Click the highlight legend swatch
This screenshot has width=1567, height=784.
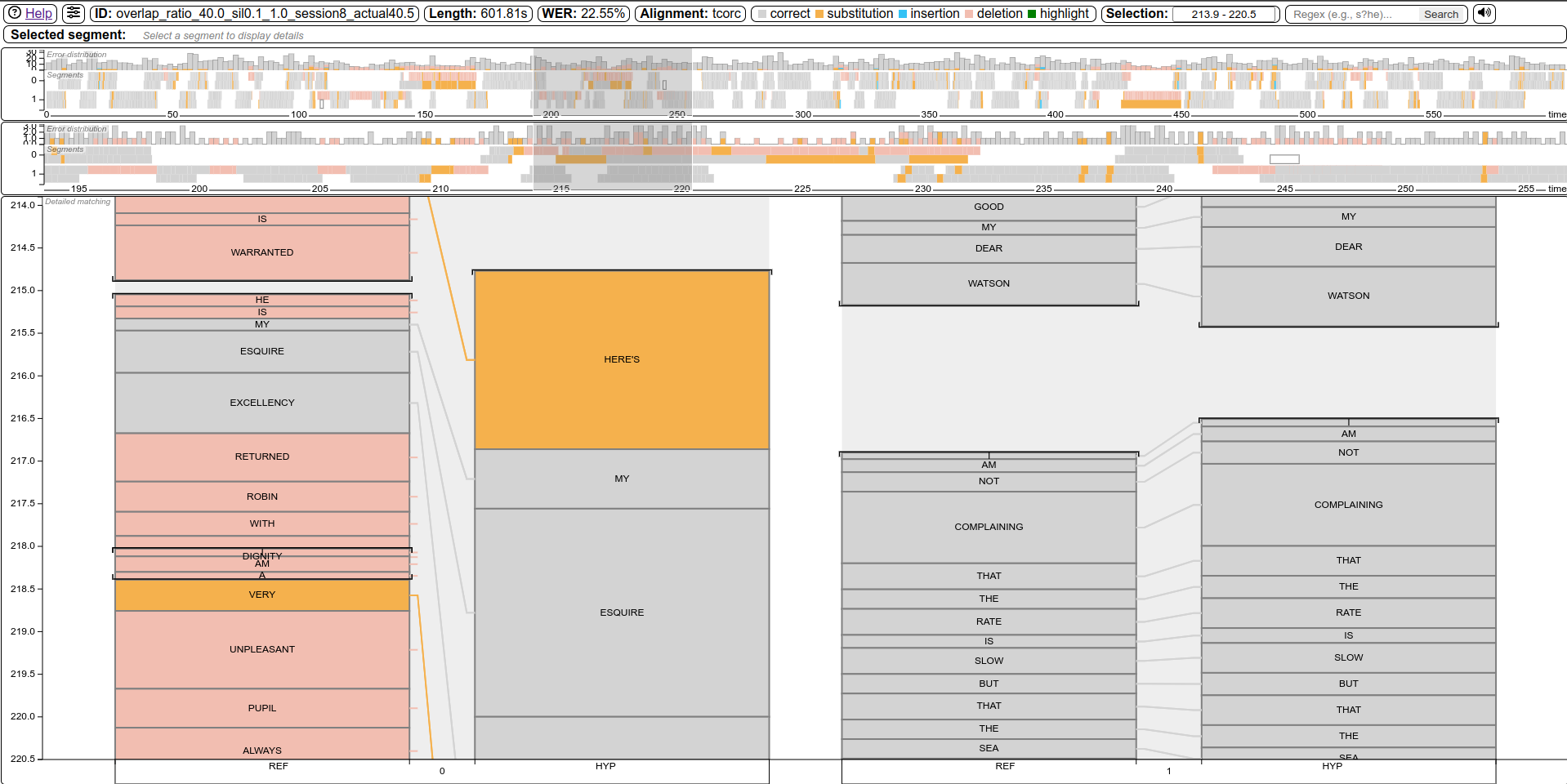coord(1032,15)
